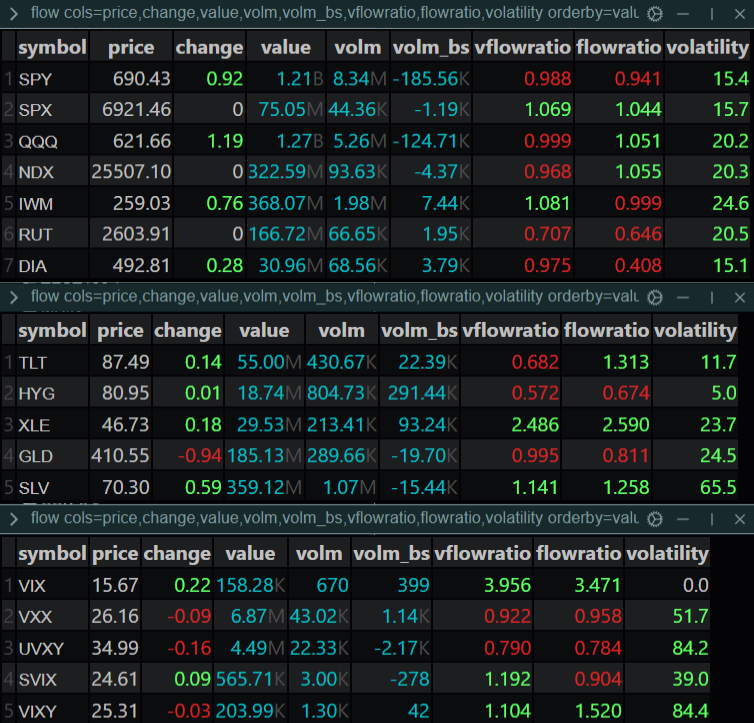Click GLD change -0.94

point(200,455)
